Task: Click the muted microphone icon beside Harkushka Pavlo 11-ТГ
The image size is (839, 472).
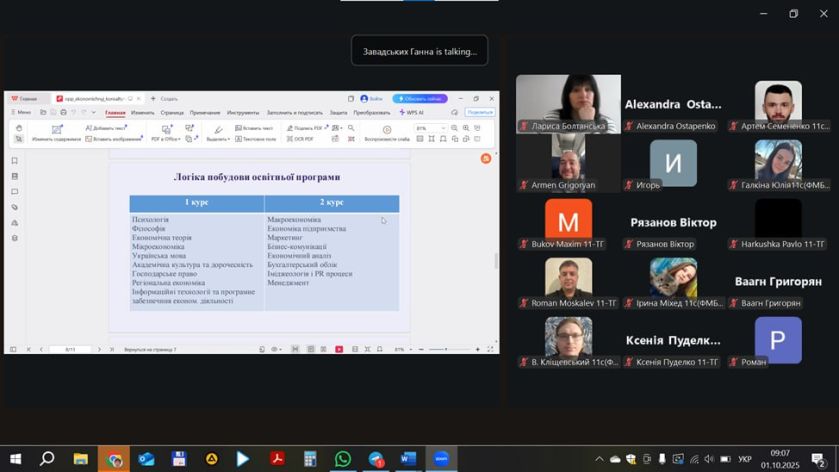Action: (x=734, y=244)
